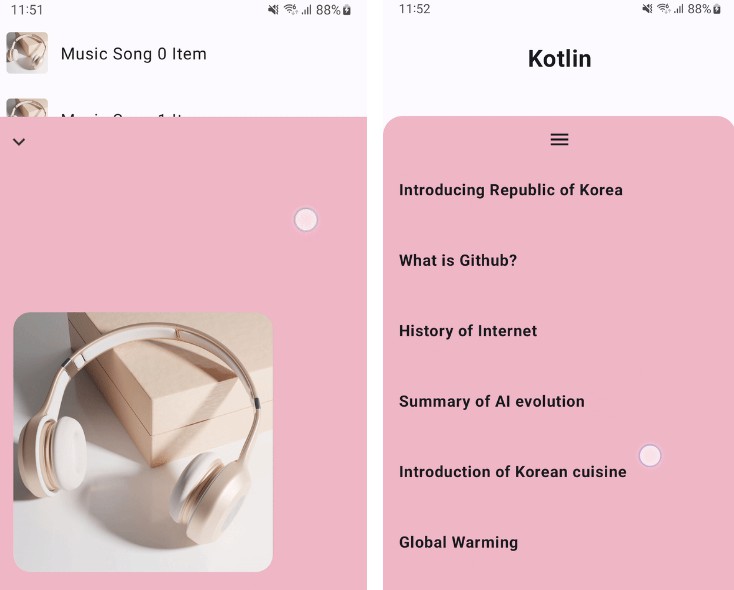The width and height of the screenshot is (734, 590).
Task: Select History of Internet item
Action: click(468, 331)
